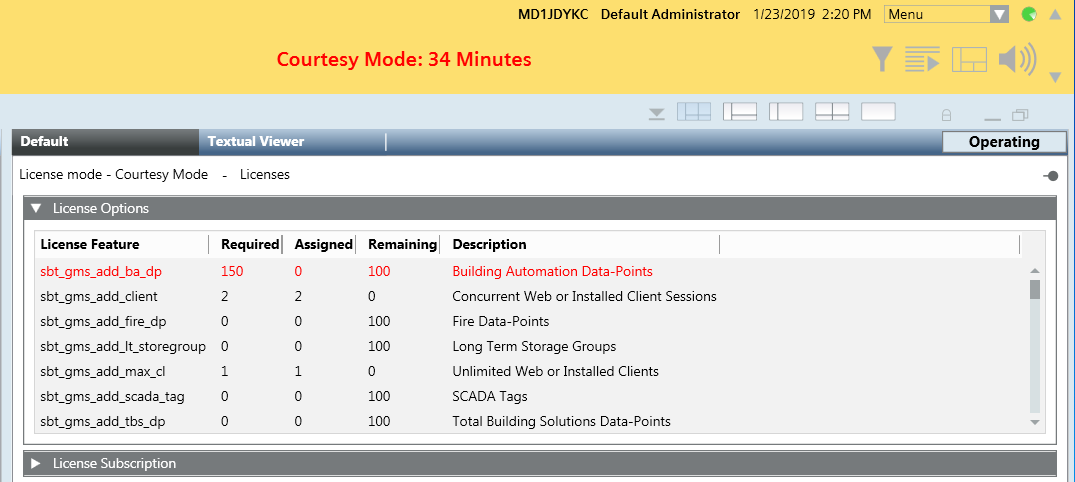Switch to the Textual Viewer tab
The width and height of the screenshot is (1075, 482).
click(x=256, y=142)
